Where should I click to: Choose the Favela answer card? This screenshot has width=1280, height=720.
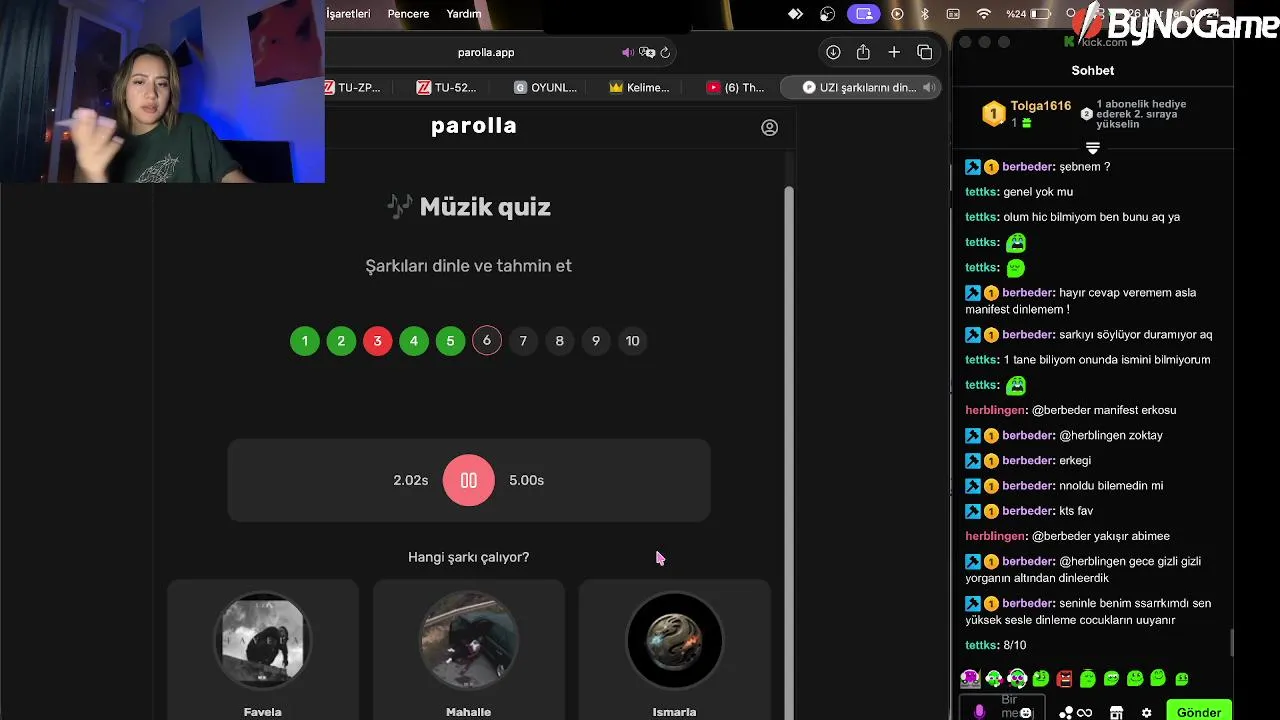pos(263,650)
